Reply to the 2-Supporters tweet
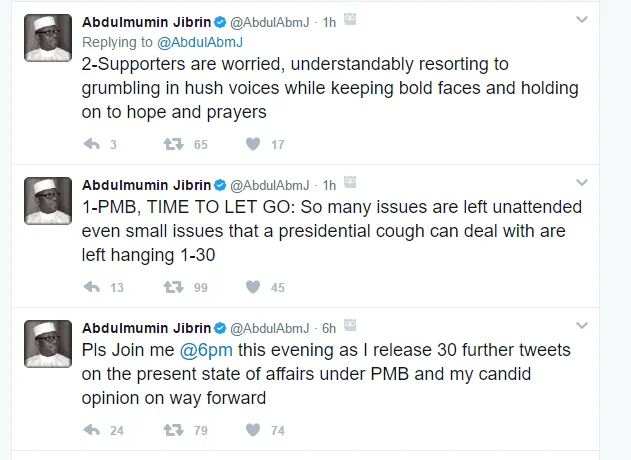The width and height of the screenshot is (631, 460). 91,144
